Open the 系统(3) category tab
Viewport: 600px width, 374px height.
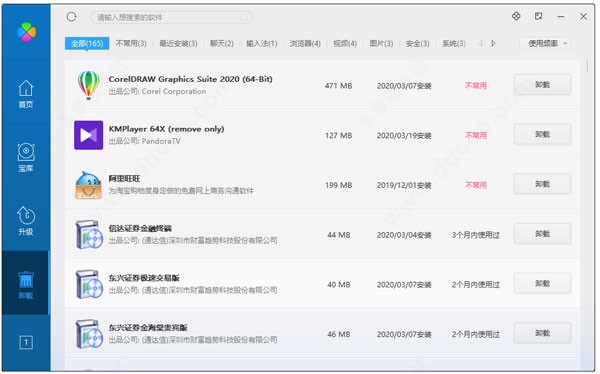click(x=454, y=43)
